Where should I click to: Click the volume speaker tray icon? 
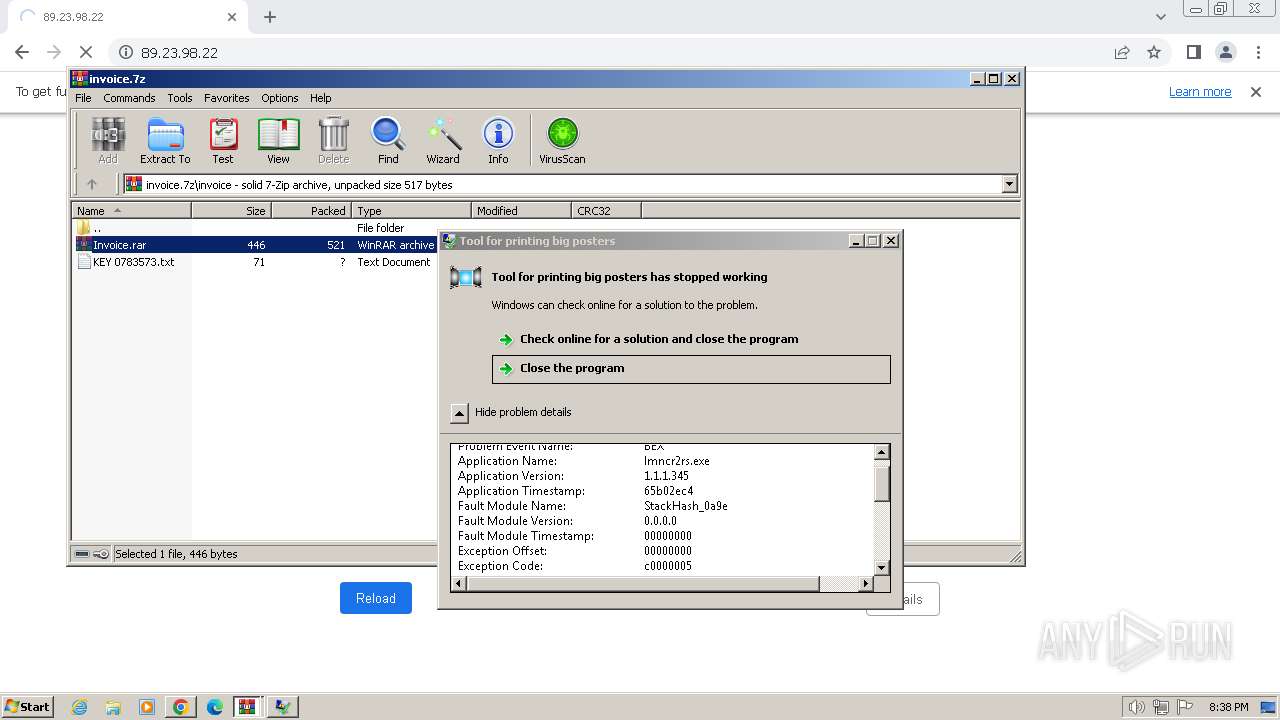click(x=1137, y=707)
